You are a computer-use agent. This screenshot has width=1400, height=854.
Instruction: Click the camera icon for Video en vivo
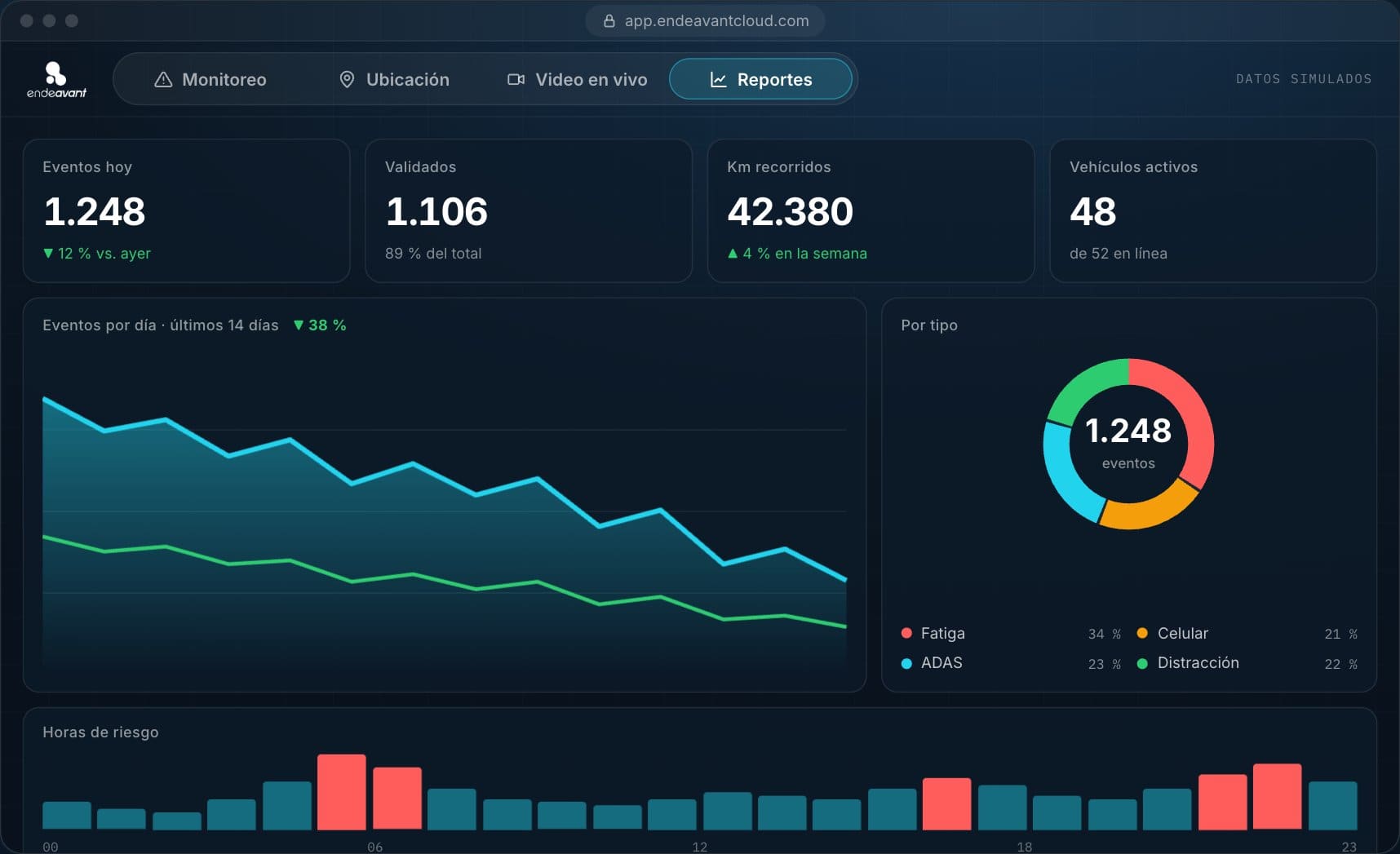click(516, 79)
